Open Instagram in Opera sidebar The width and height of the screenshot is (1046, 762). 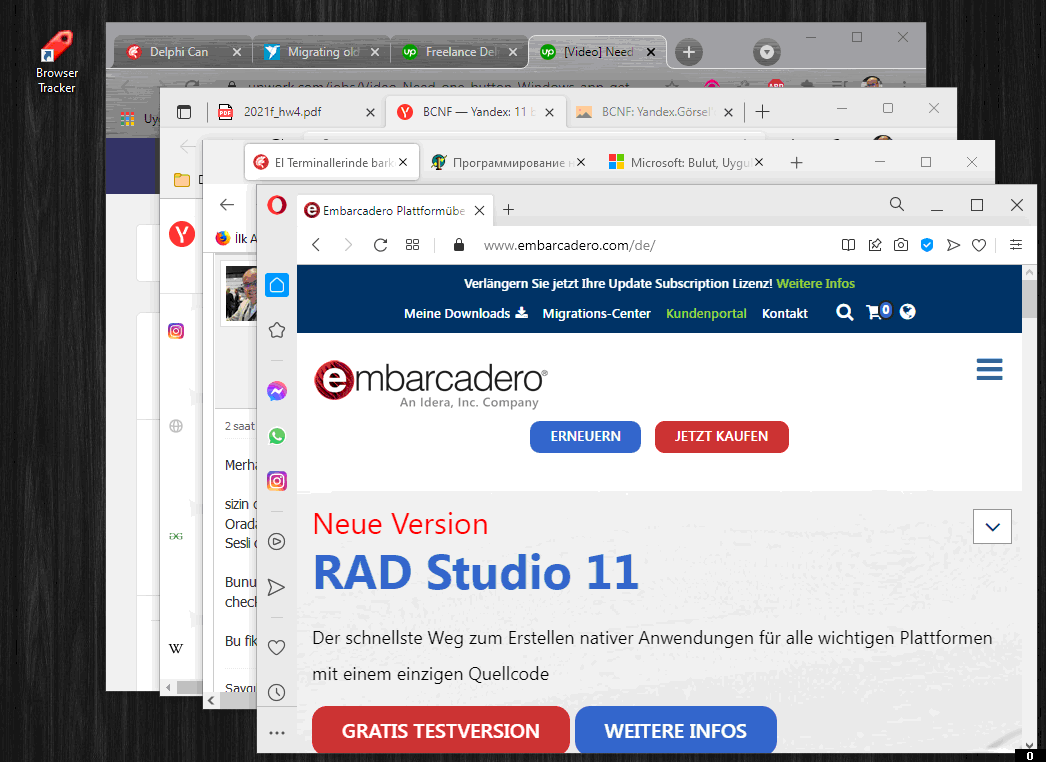point(277,480)
